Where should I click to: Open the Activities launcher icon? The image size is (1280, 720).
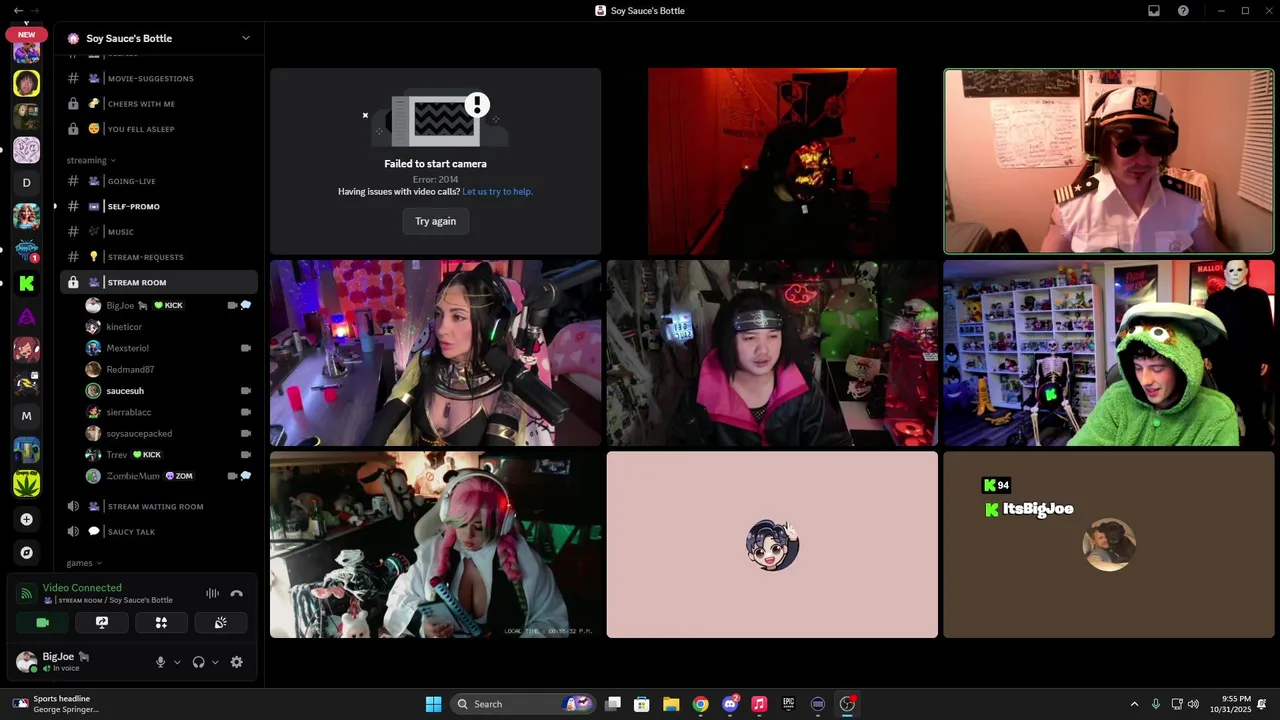pos(161,622)
